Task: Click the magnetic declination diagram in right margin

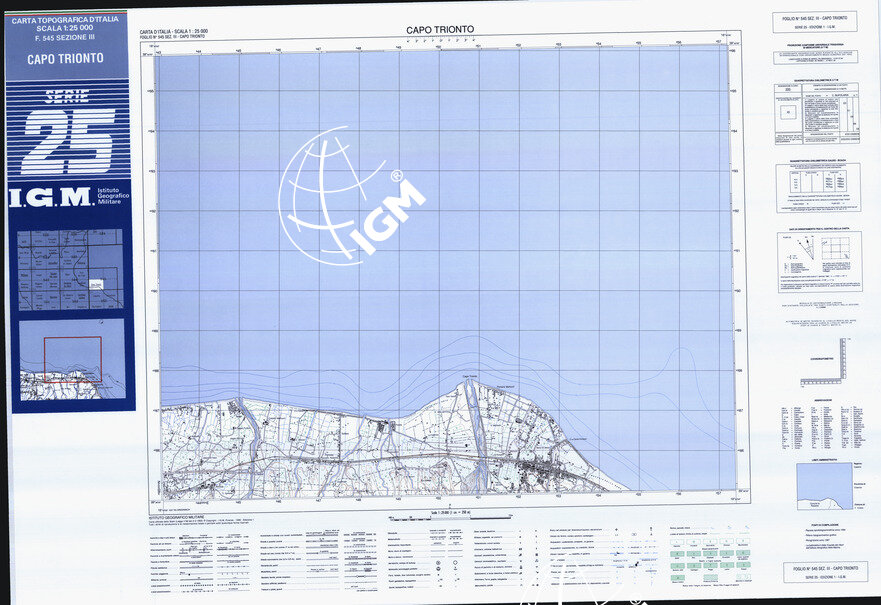Action: tap(817, 260)
